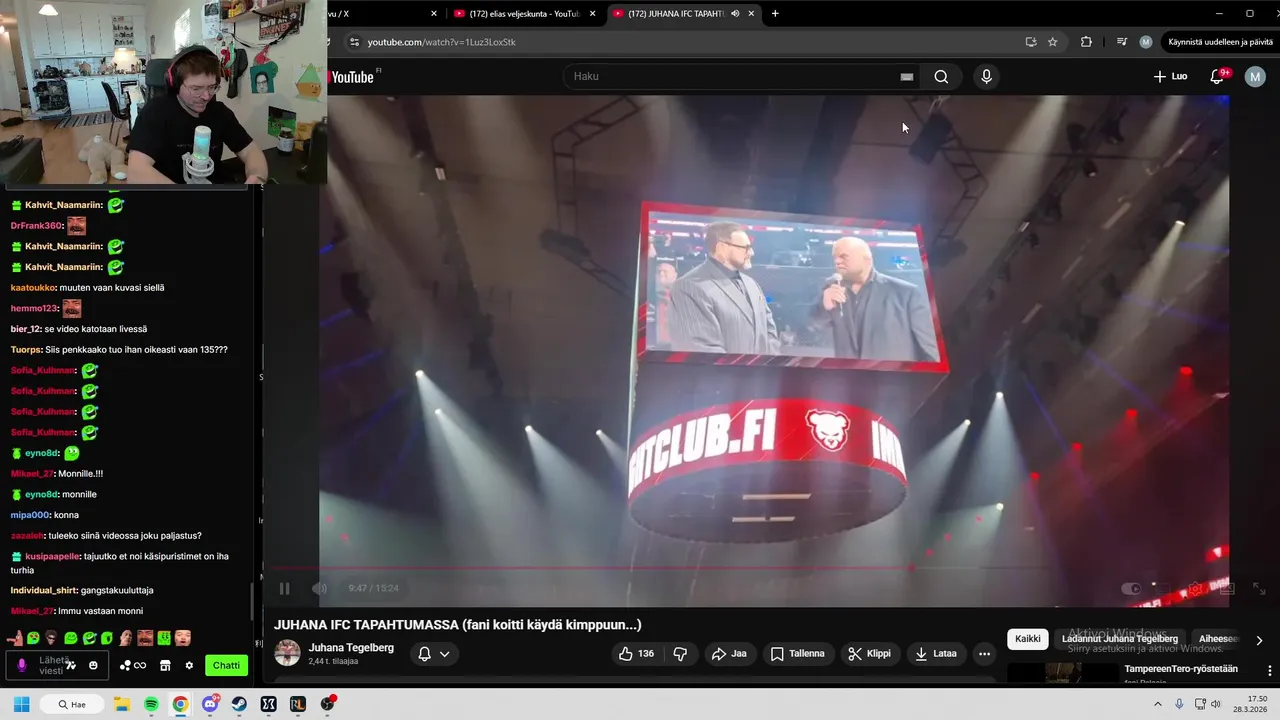1280x720 pixels.
Task: Open the Windows Start menu
Action: point(21,705)
